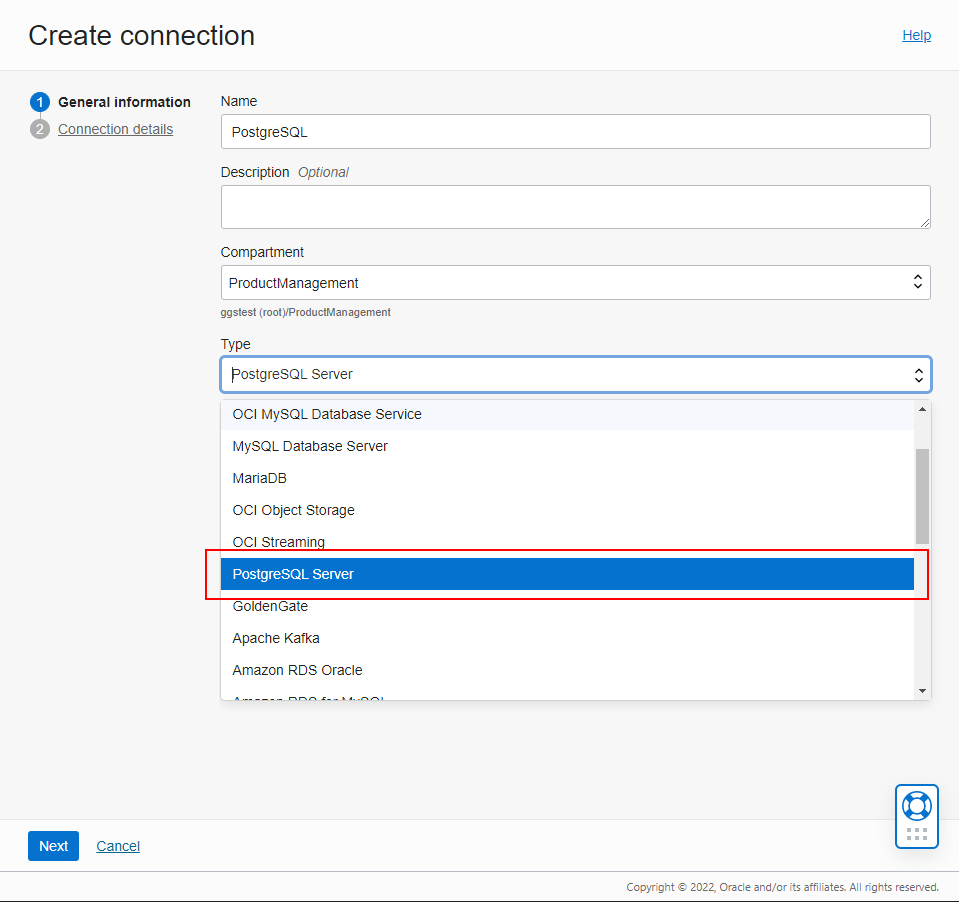
Task: Open the Connection details step
Action: [x=115, y=129]
